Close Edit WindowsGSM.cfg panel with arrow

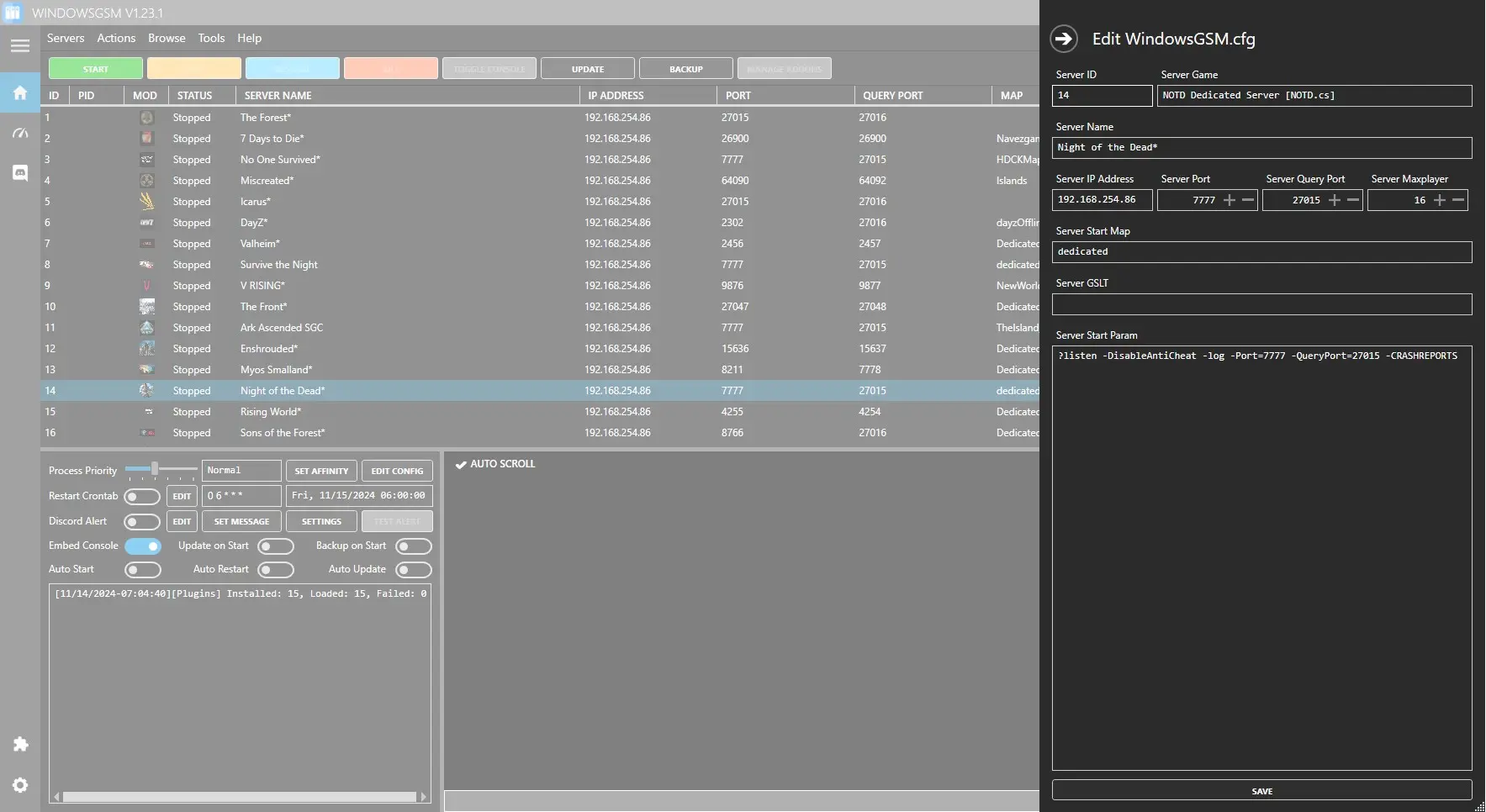1064,39
